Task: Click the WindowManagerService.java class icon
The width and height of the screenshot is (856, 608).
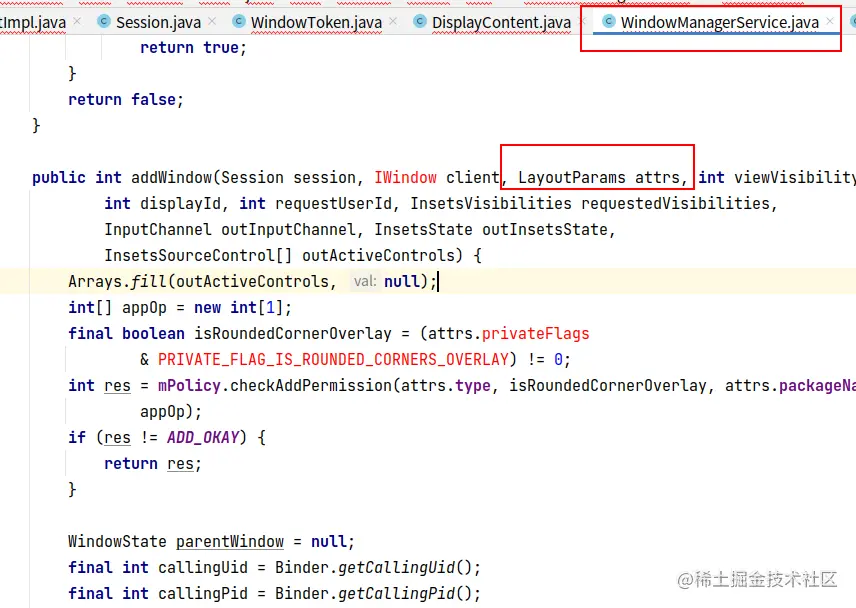Action: [609, 21]
